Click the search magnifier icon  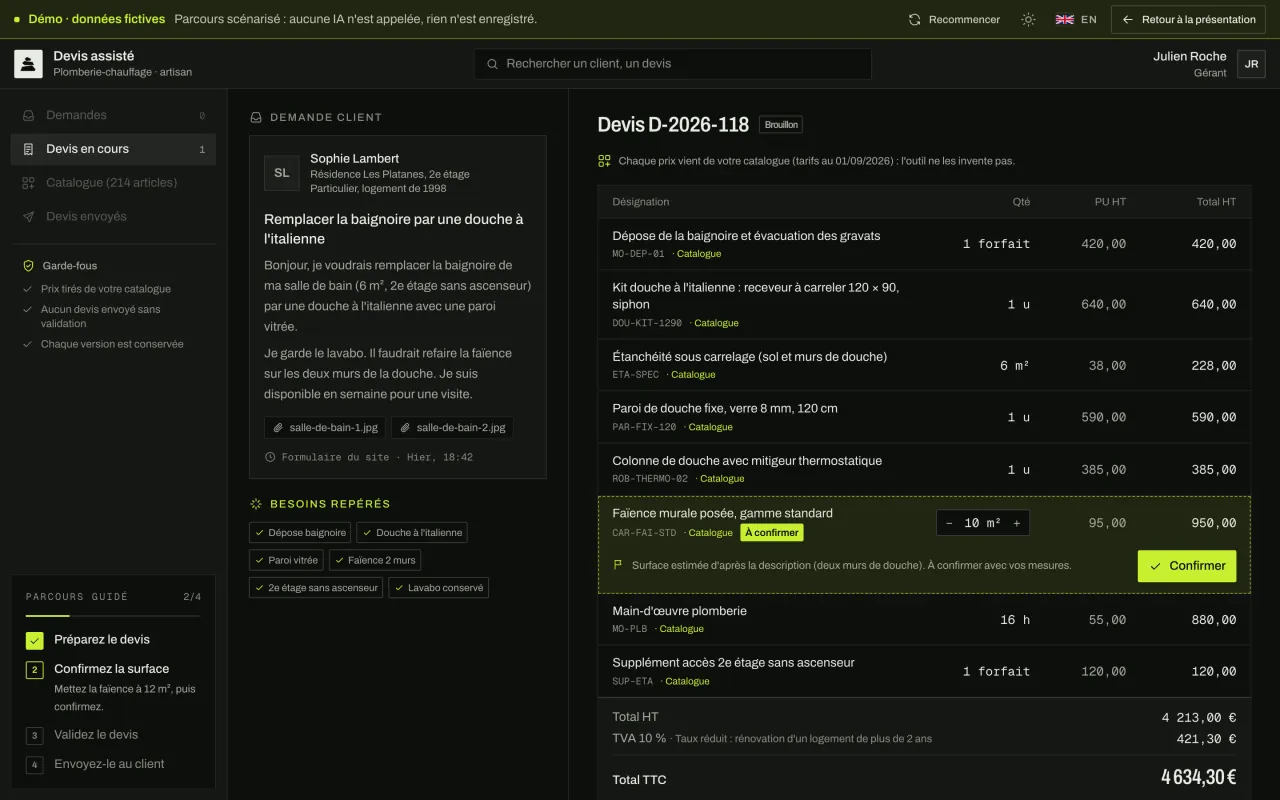click(x=492, y=64)
